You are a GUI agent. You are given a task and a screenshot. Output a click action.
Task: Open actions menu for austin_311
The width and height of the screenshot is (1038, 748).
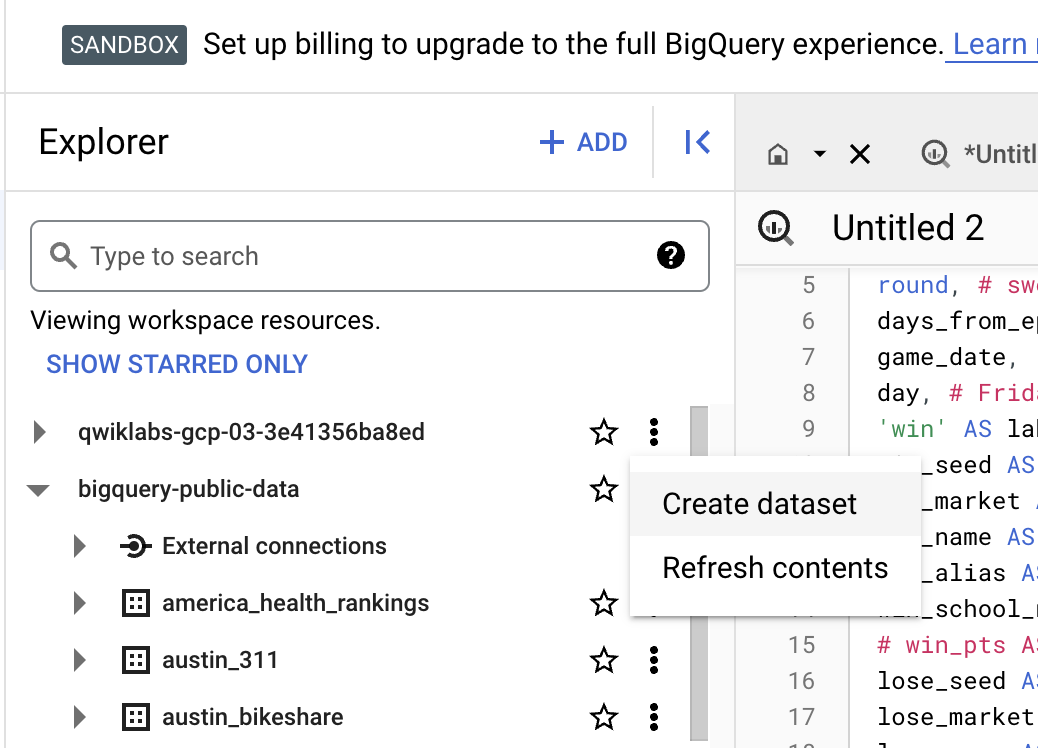(x=654, y=660)
